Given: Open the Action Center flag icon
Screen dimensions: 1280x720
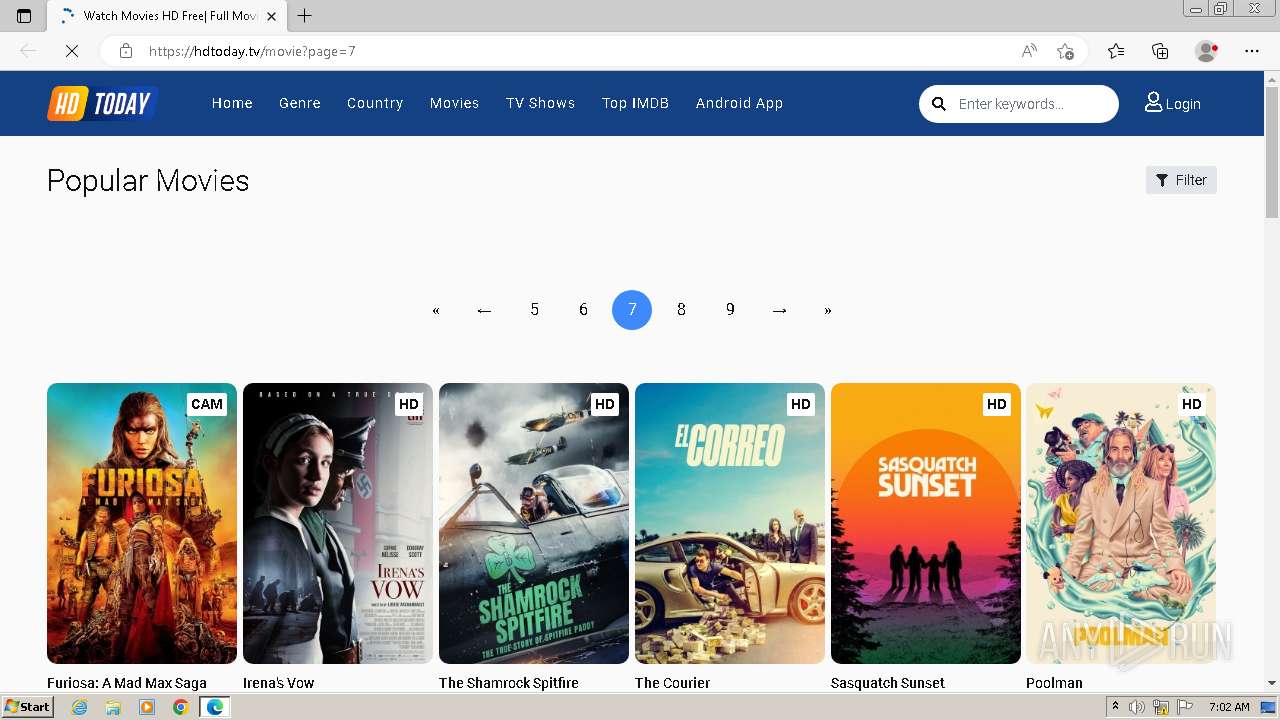Looking at the screenshot, I should coord(1185,707).
